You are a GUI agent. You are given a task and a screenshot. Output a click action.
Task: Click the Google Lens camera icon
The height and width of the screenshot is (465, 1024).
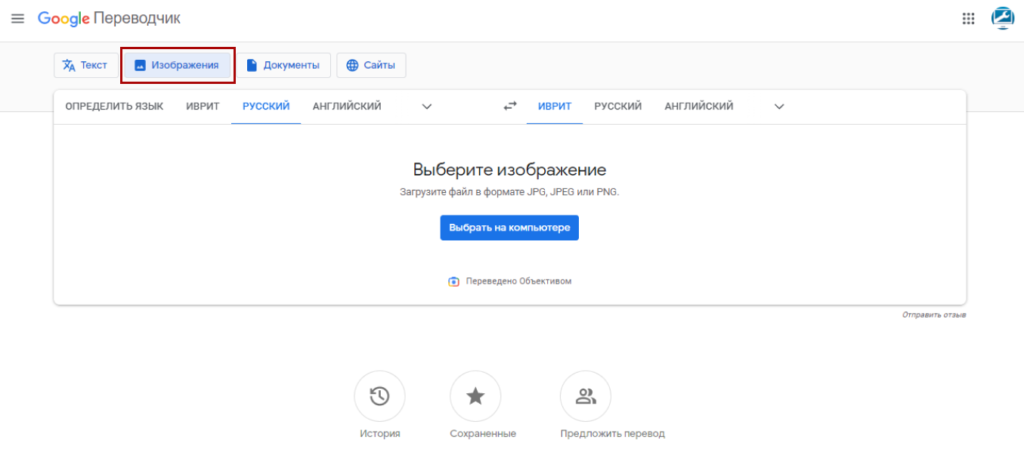454,281
